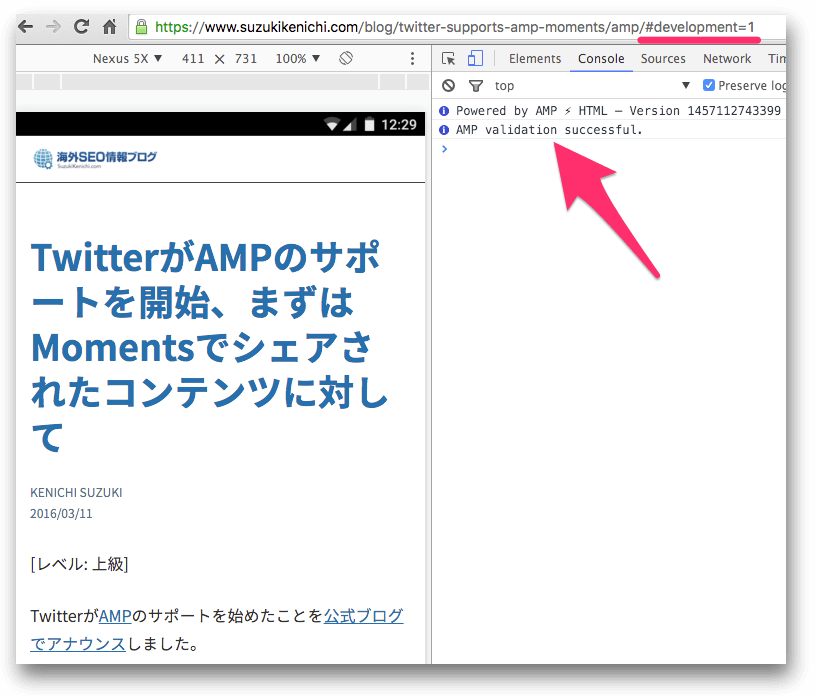Click the 2016/03/11 publish date

(x=61, y=514)
